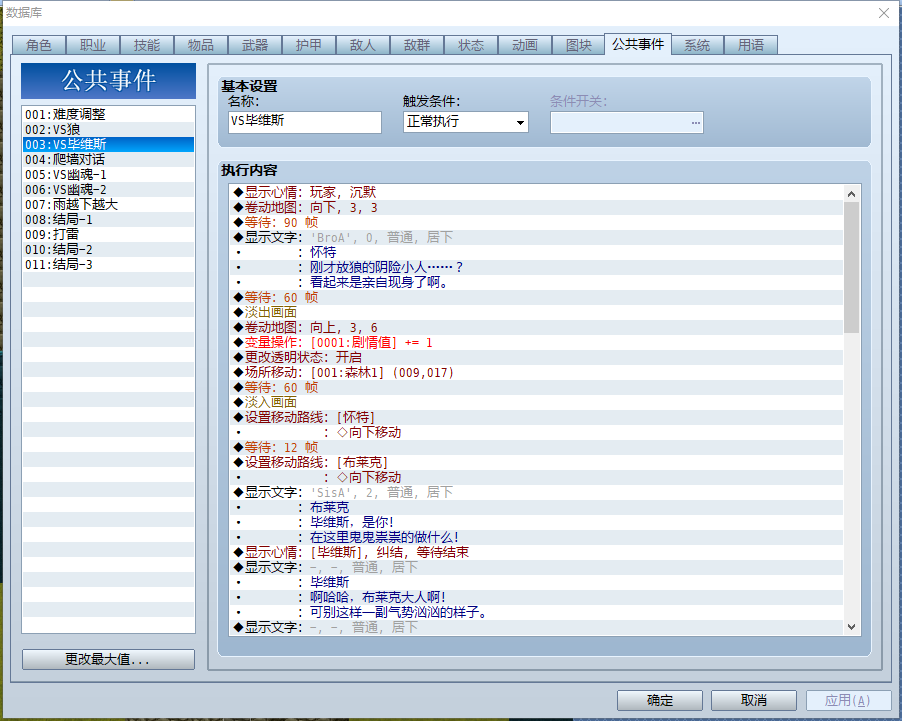Open the 敌人 tab
This screenshot has width=902, height=721.
point(363,45)
